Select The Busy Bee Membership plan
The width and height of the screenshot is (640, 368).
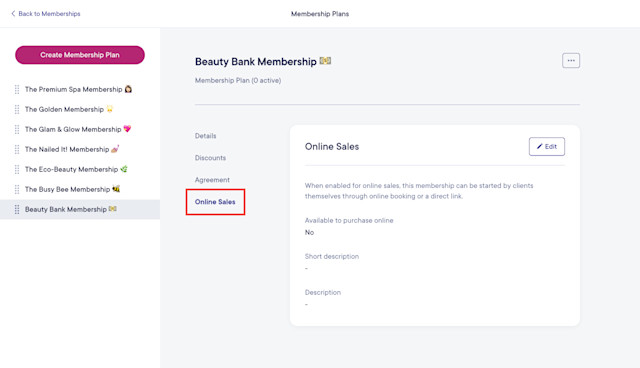(x=72, y=189)
